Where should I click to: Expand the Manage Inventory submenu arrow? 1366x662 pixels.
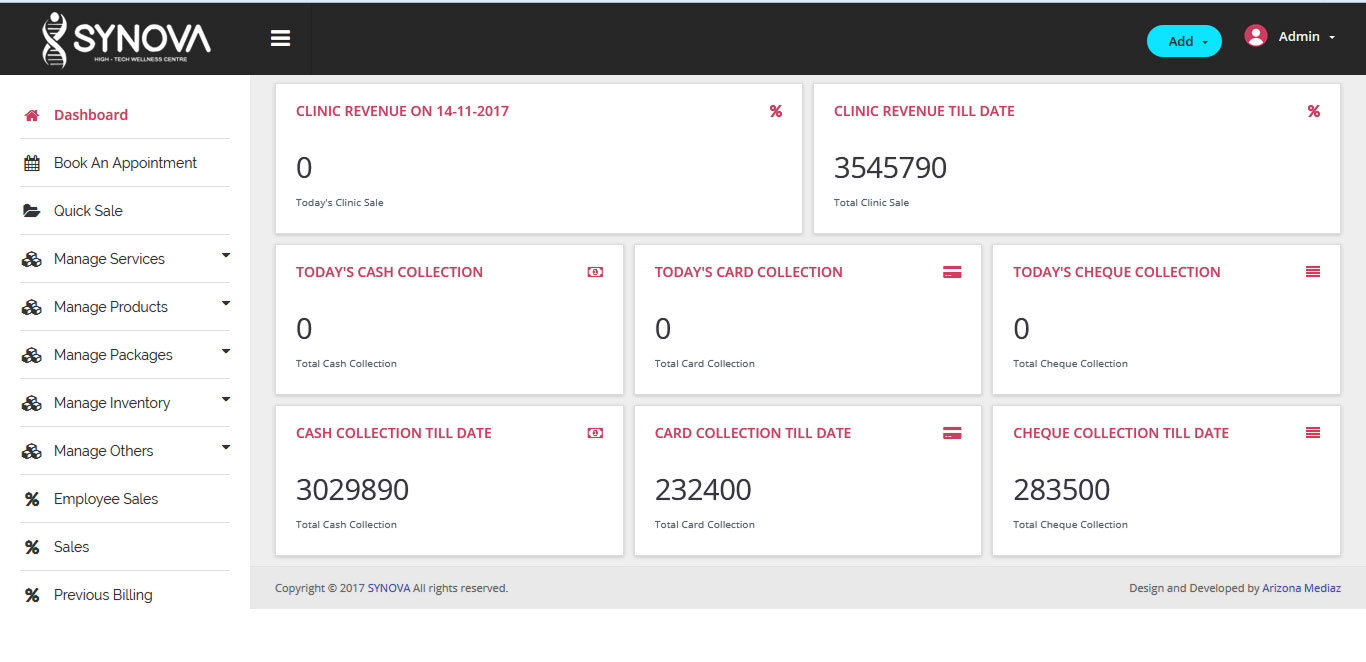(225, 400)
